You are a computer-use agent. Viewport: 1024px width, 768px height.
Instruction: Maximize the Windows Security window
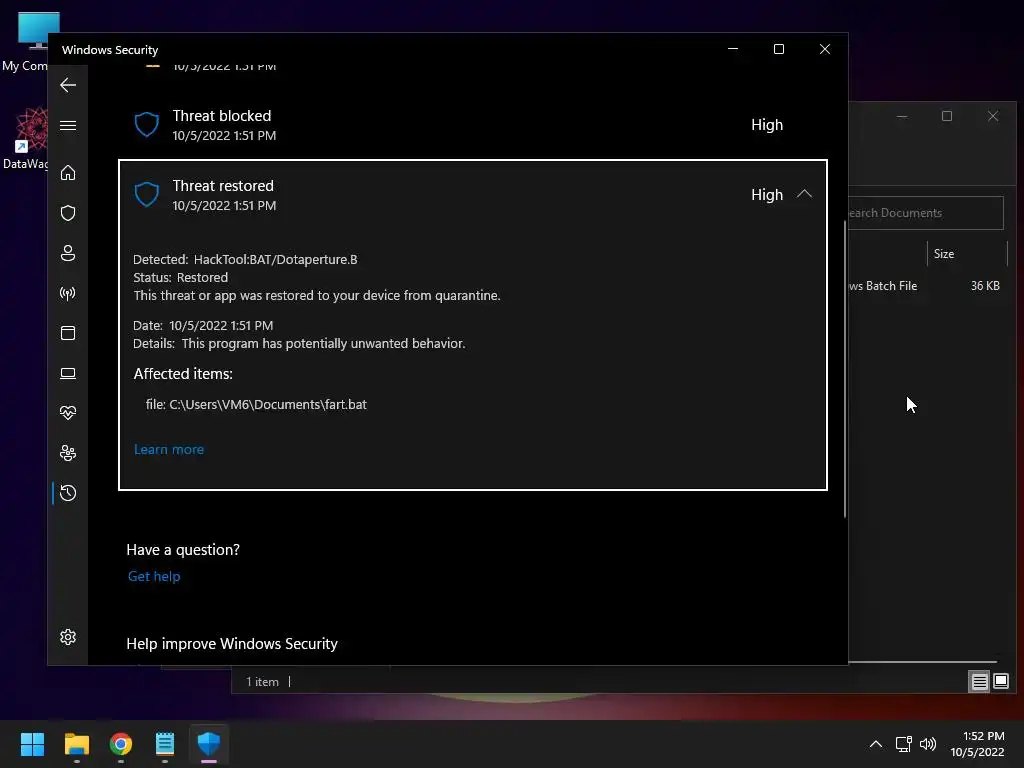(778, 49)
